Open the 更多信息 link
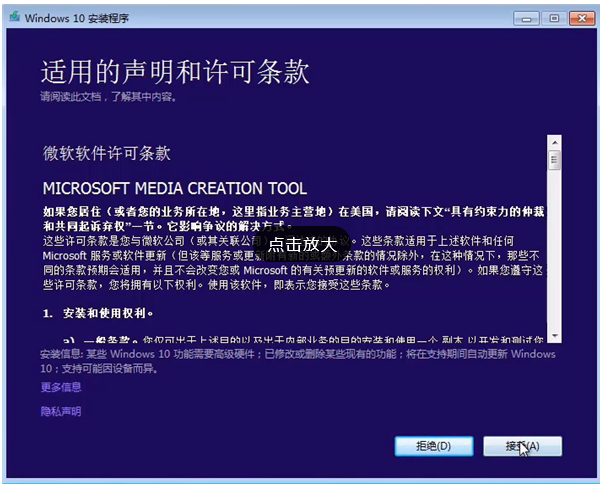Viewport: 600px width, 486px height. [x=61, y=387]
